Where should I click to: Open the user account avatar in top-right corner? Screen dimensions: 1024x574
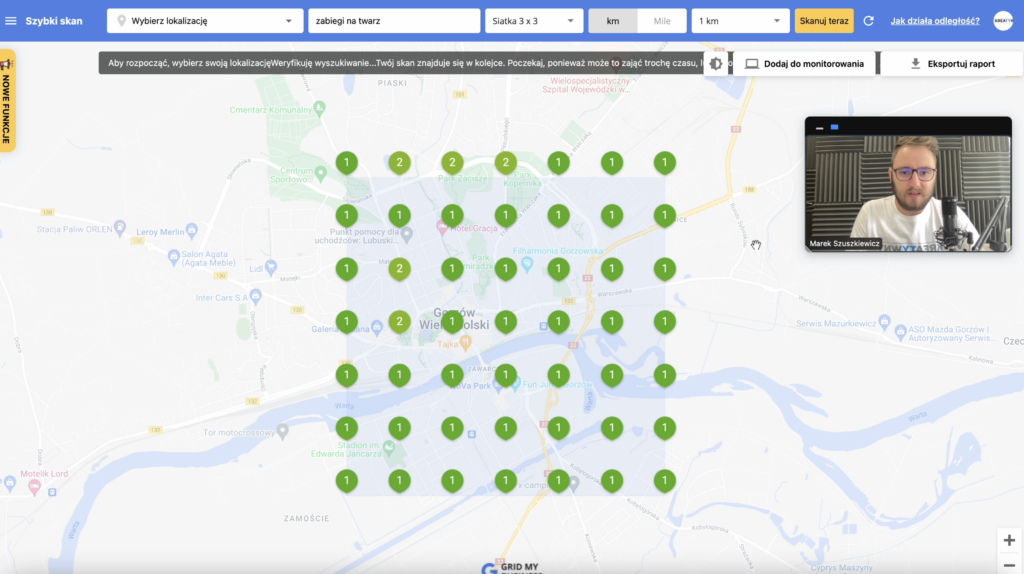[x=1002, y=21]
